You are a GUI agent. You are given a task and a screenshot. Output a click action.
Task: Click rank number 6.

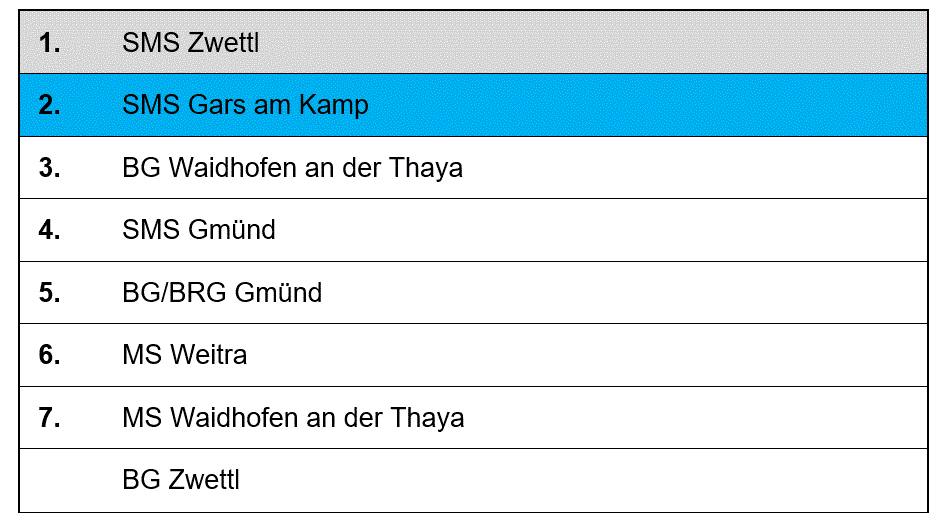tap(49, 355)
